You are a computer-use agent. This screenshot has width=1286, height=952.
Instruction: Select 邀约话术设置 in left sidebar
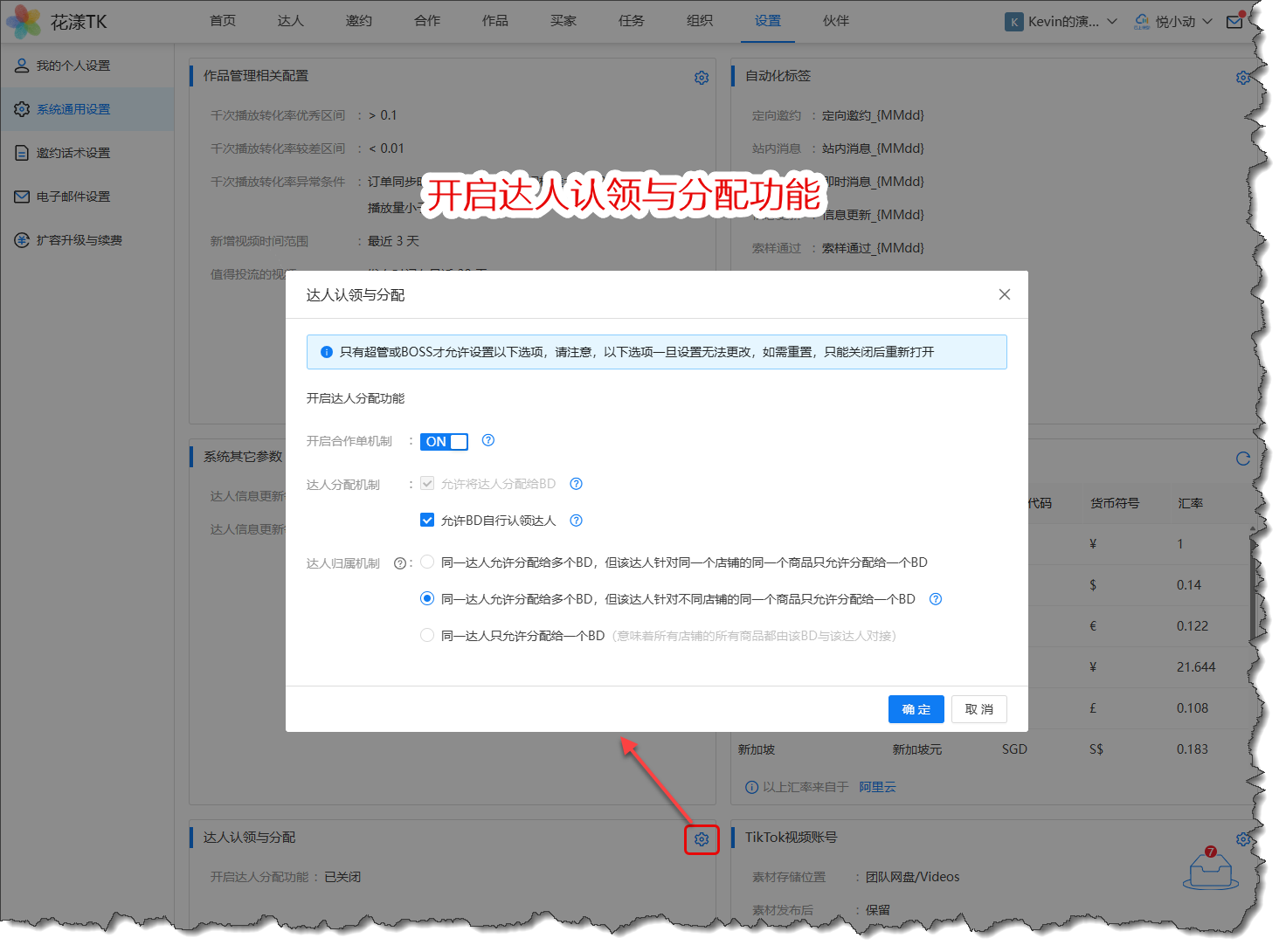pyautogui.click(x=73, y=153)
